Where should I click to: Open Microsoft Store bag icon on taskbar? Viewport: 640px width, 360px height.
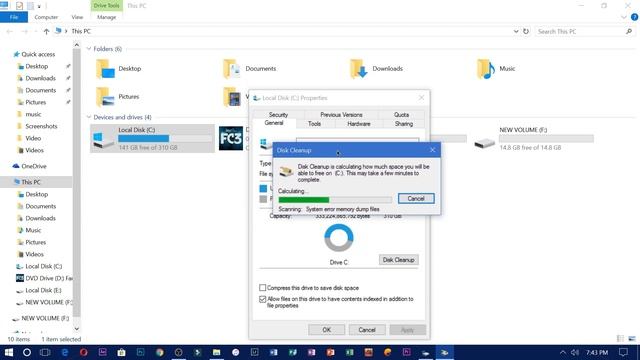coord(121,352)
